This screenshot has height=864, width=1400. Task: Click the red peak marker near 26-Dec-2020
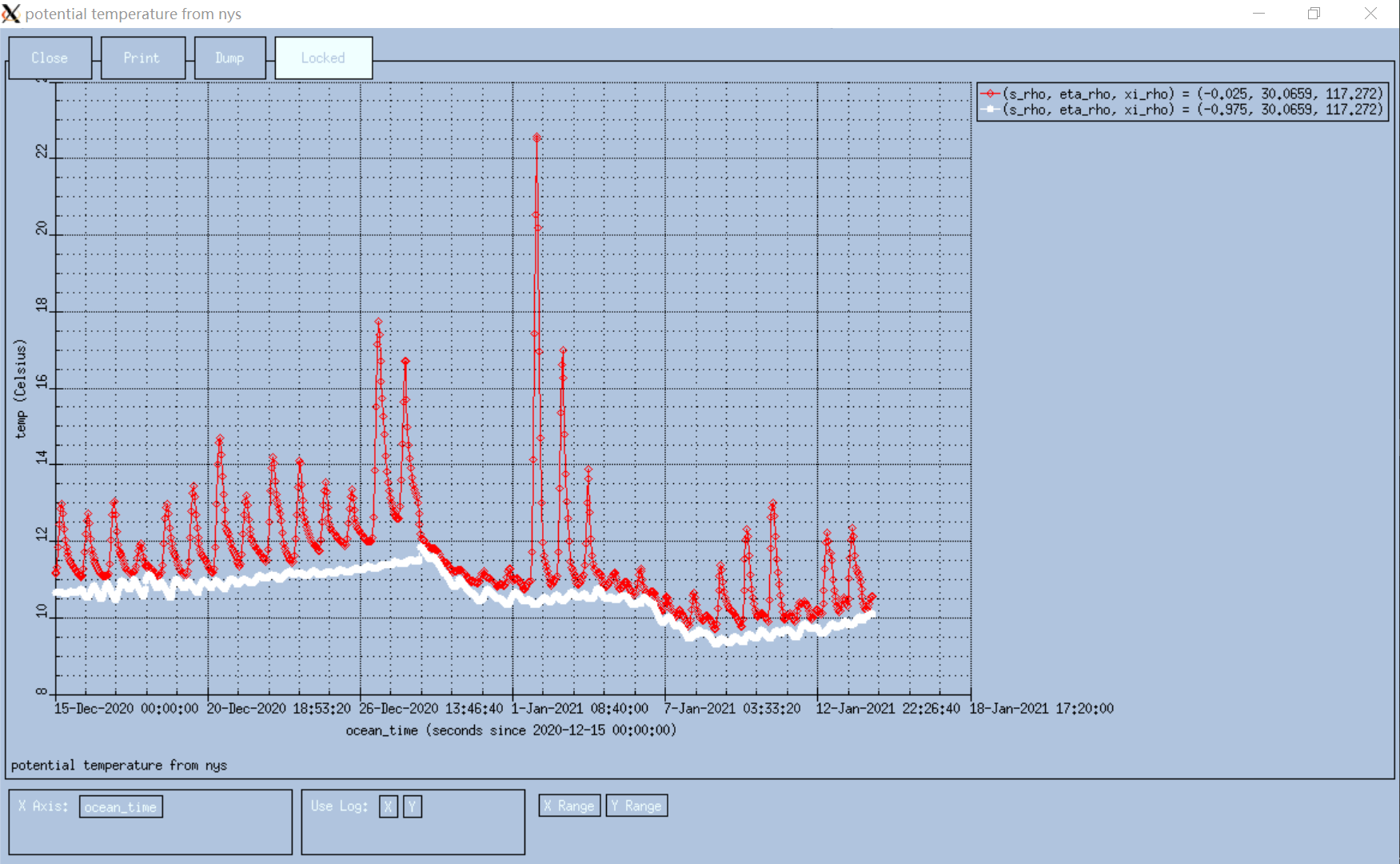(x=378, y=322)
